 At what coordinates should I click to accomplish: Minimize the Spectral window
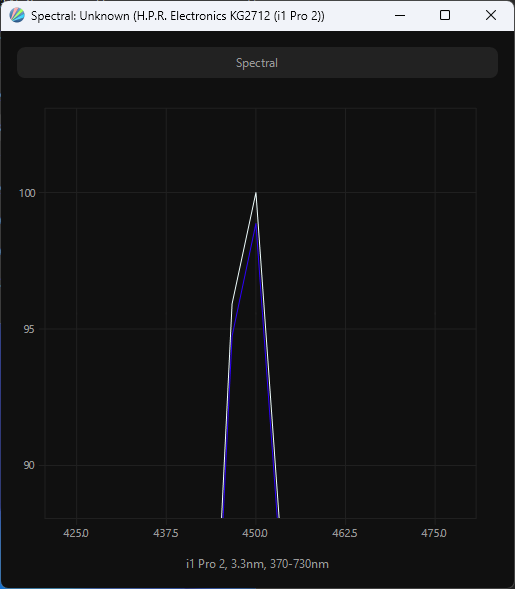pos(400,15)
